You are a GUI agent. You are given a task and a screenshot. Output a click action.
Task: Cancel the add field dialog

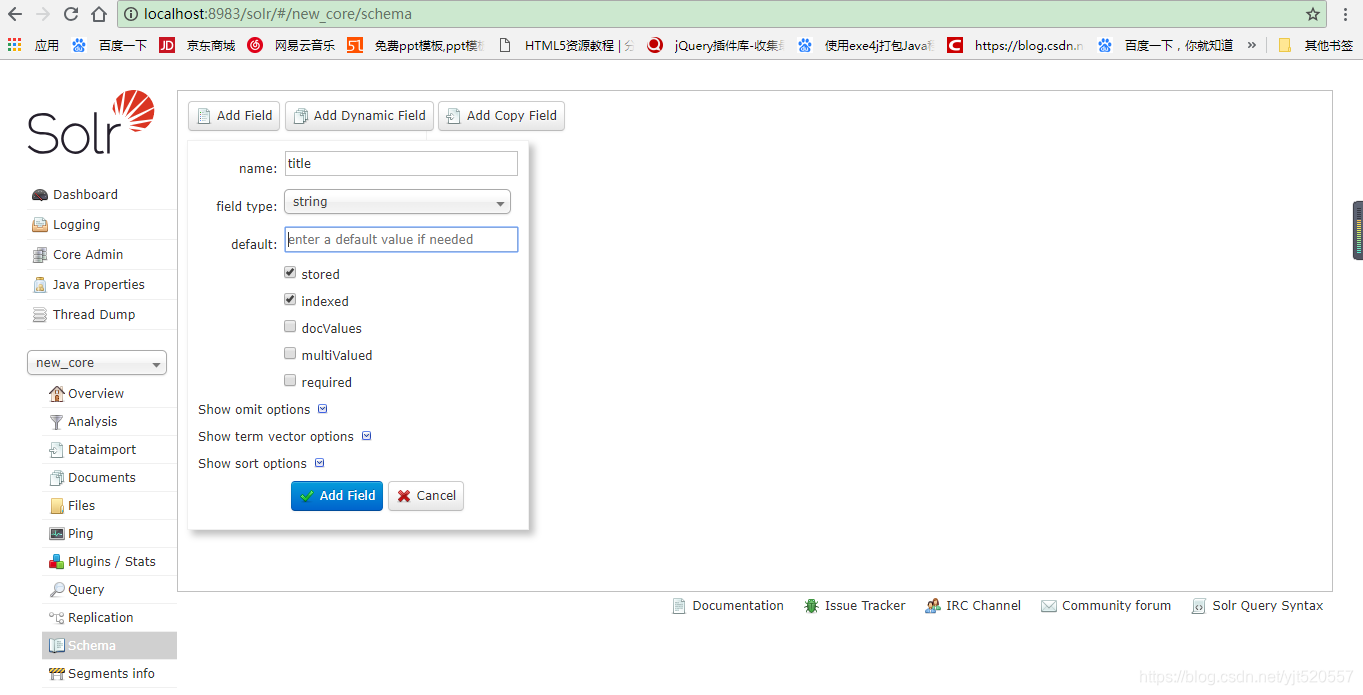click(426, 496)
